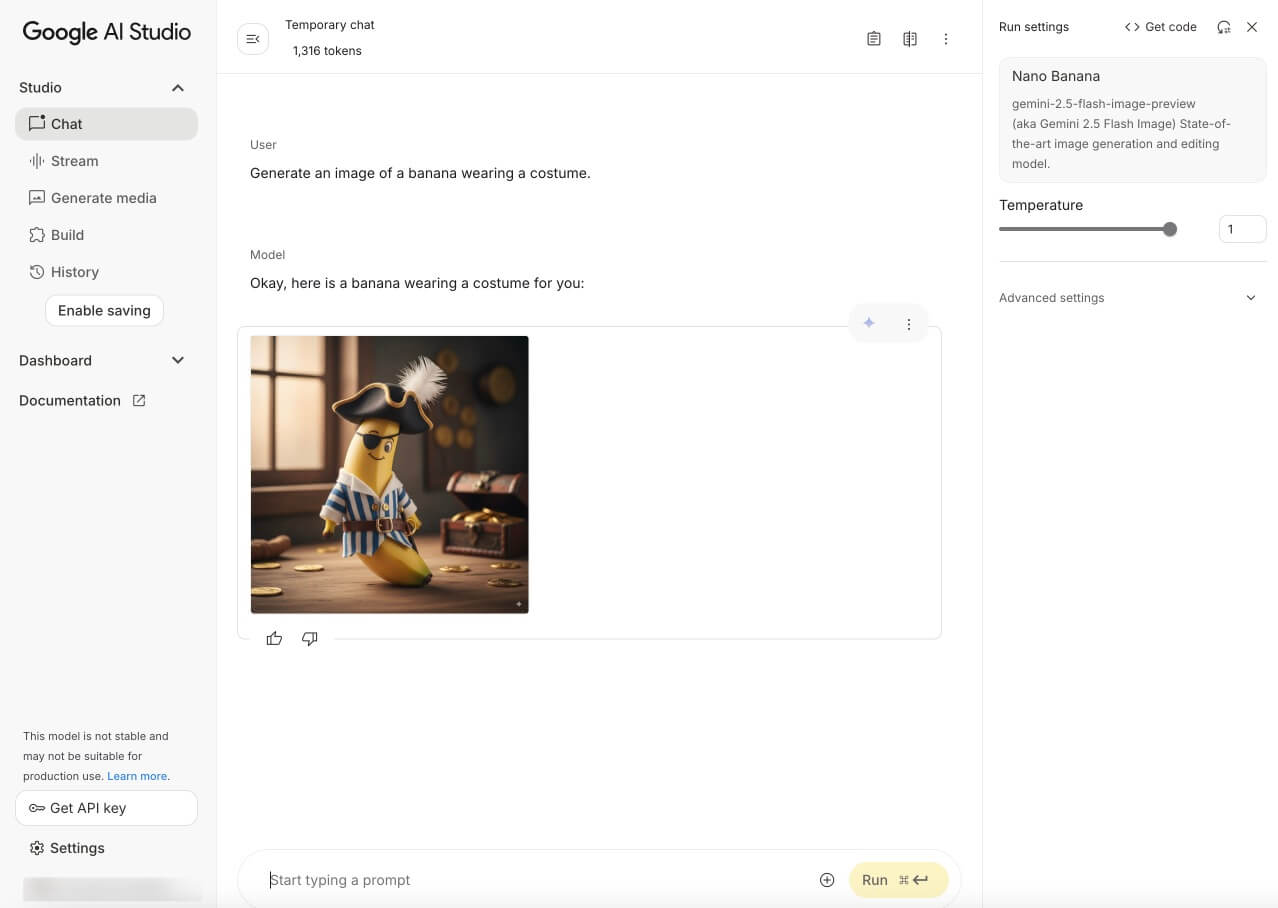Click the Learn more link
The width and height of the screenshot is (1278, 908).
click(x=137, y=776)
